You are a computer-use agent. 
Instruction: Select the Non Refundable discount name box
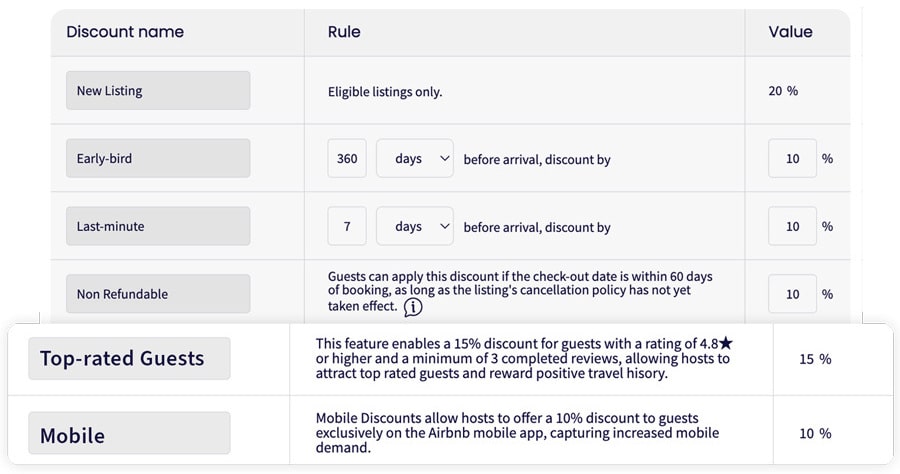click(x=158, y=294)
